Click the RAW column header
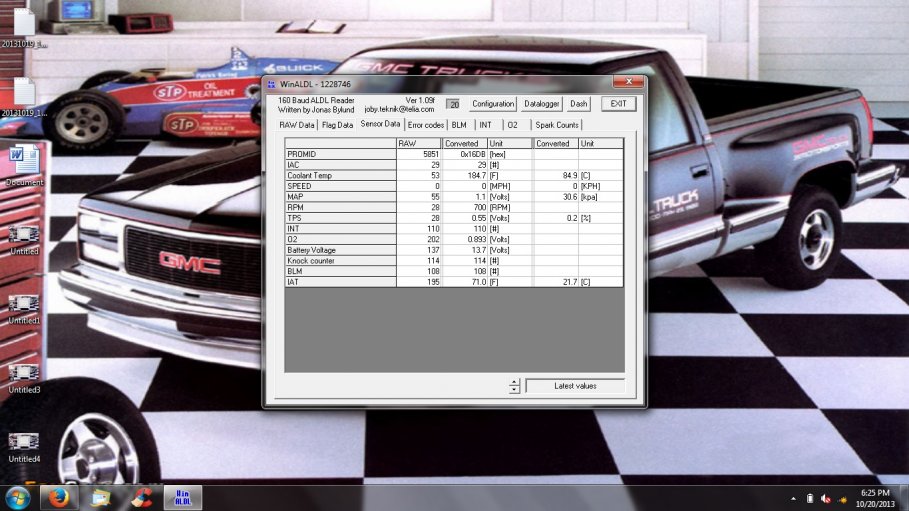The image size is (909, 511). click(419, 143)
